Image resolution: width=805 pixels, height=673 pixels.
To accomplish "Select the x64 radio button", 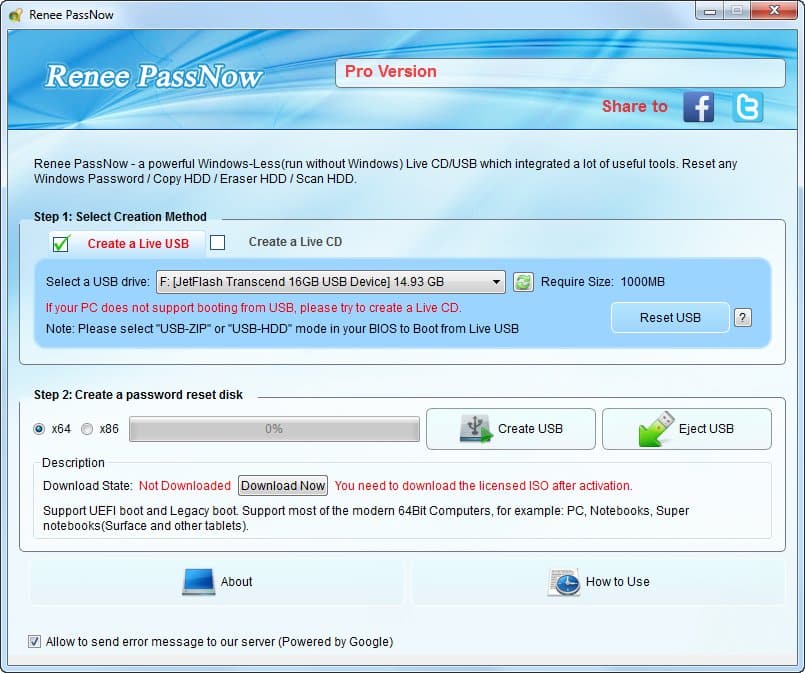I will pyautogui.click(x=39, y=429).
